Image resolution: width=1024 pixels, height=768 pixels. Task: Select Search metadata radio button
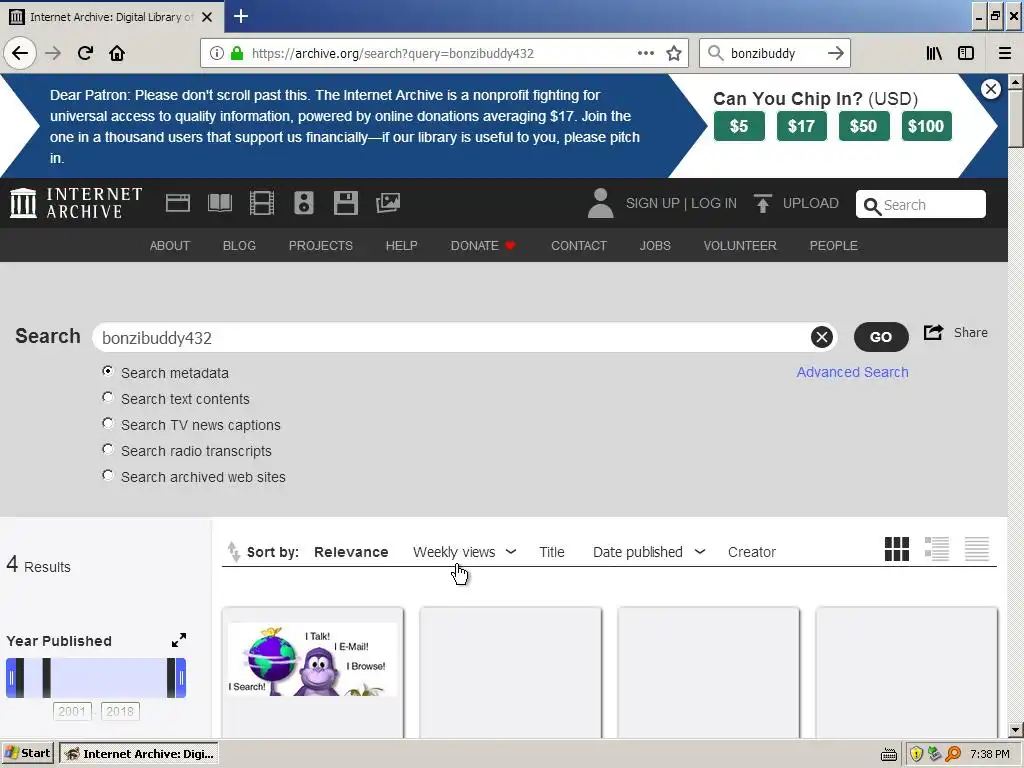tap(108, 371)
